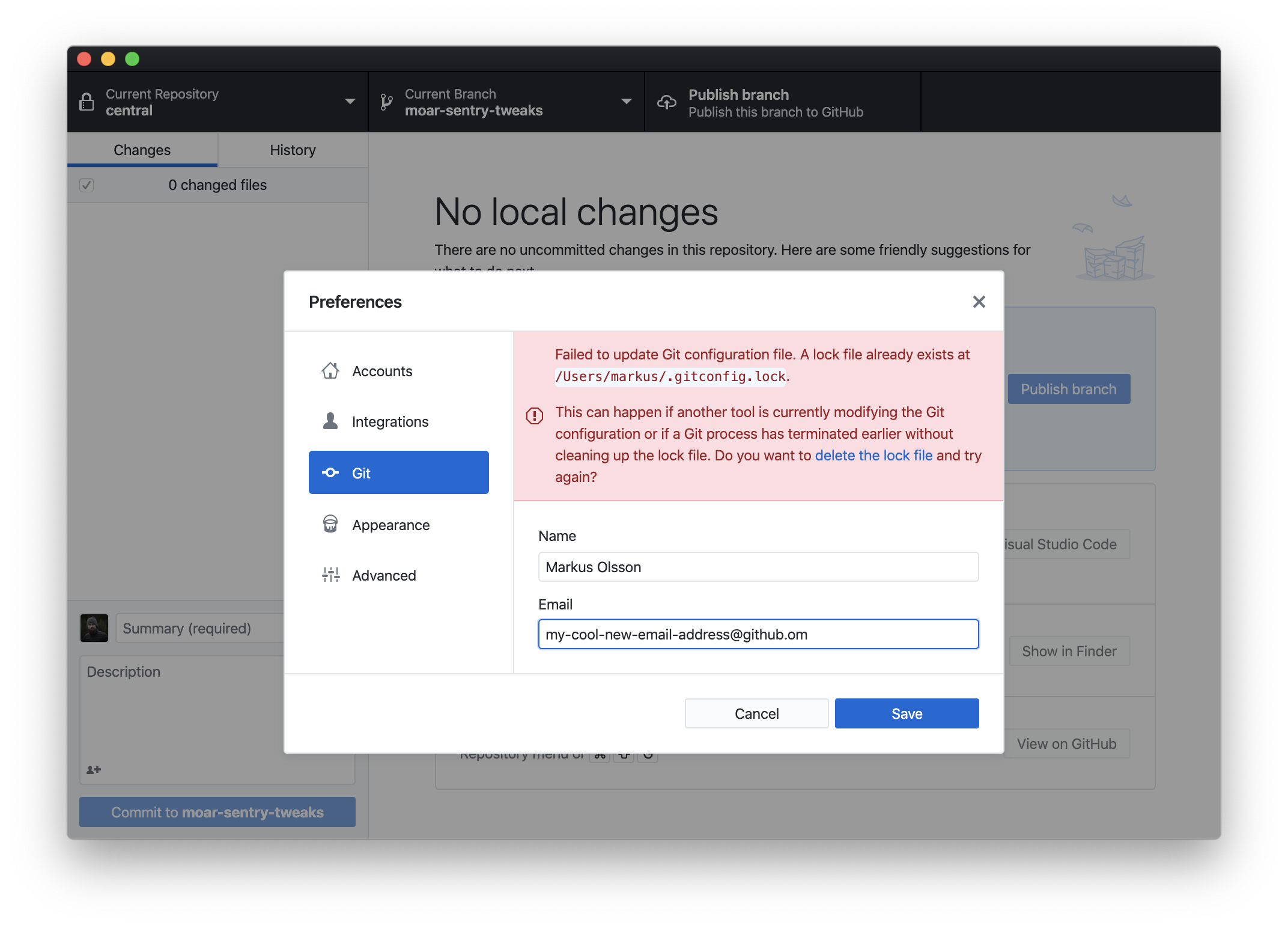Expand the Current Repository dropdown arrow
The width and height of the screenshot is (1288, 928).
click(x=350, y=102)
